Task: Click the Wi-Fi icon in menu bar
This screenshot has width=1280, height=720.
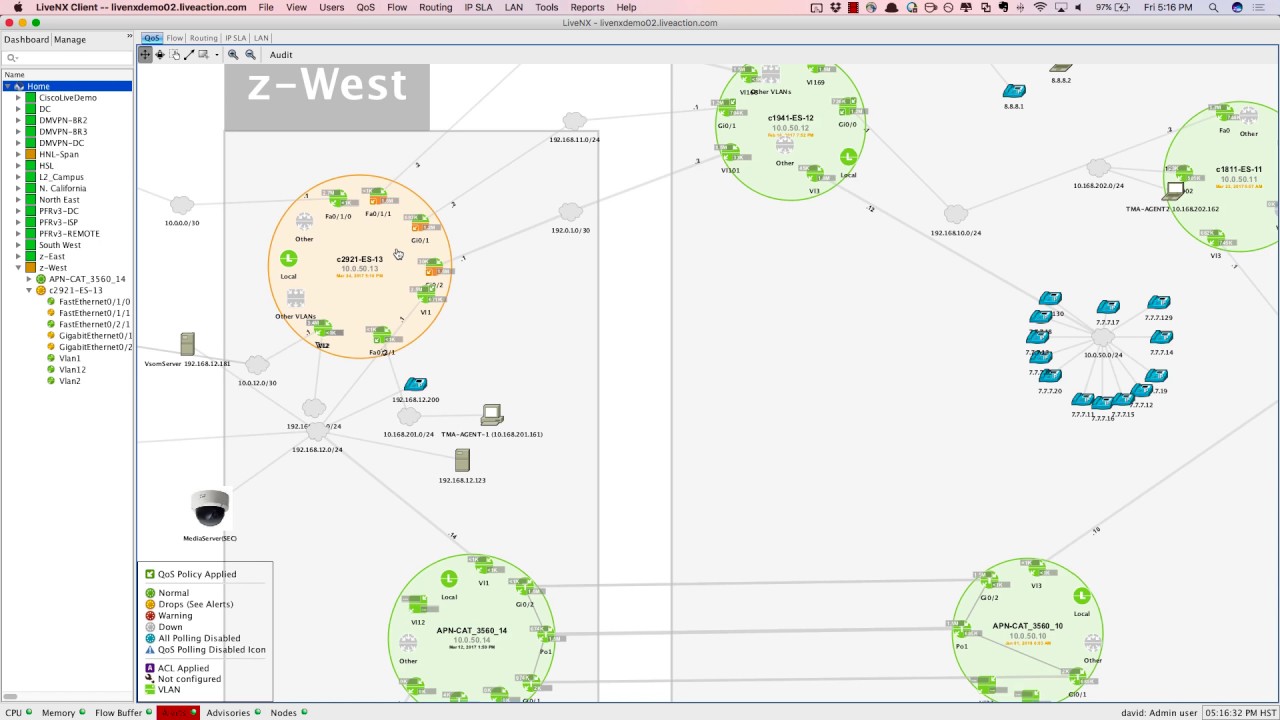Action: (x=1040, y=7)
